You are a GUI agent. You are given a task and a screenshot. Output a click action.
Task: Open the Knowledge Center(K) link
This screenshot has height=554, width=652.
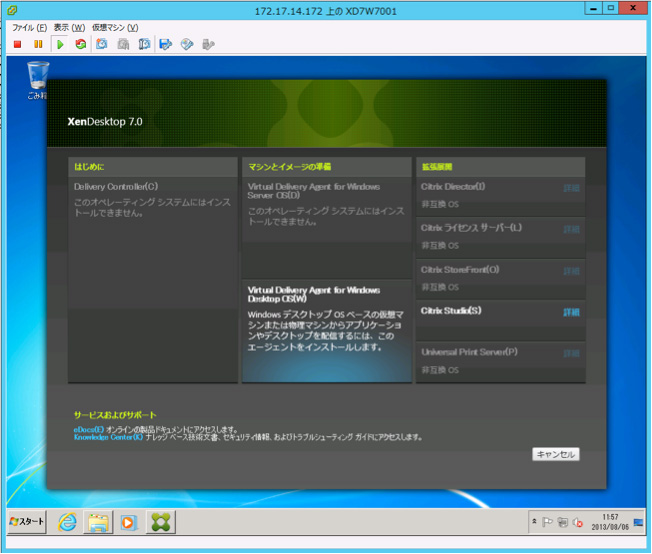pos(108,437)
